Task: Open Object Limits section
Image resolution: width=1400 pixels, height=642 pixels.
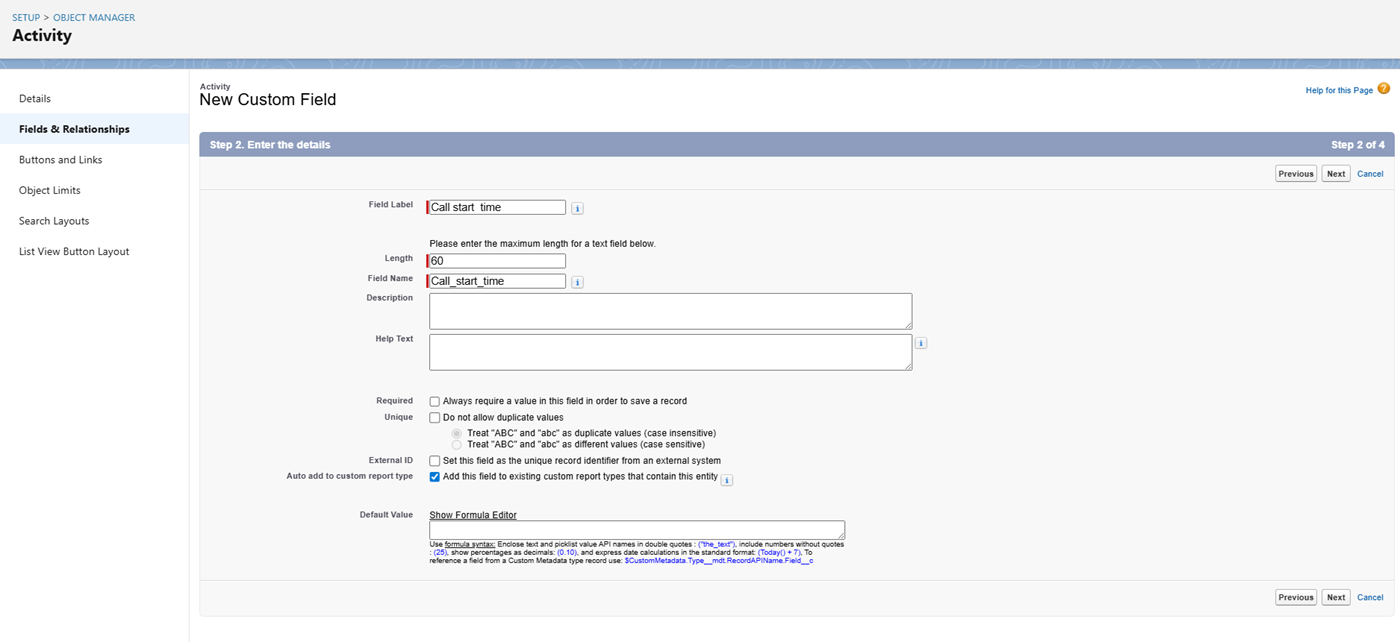Action: tap(50, 190)
